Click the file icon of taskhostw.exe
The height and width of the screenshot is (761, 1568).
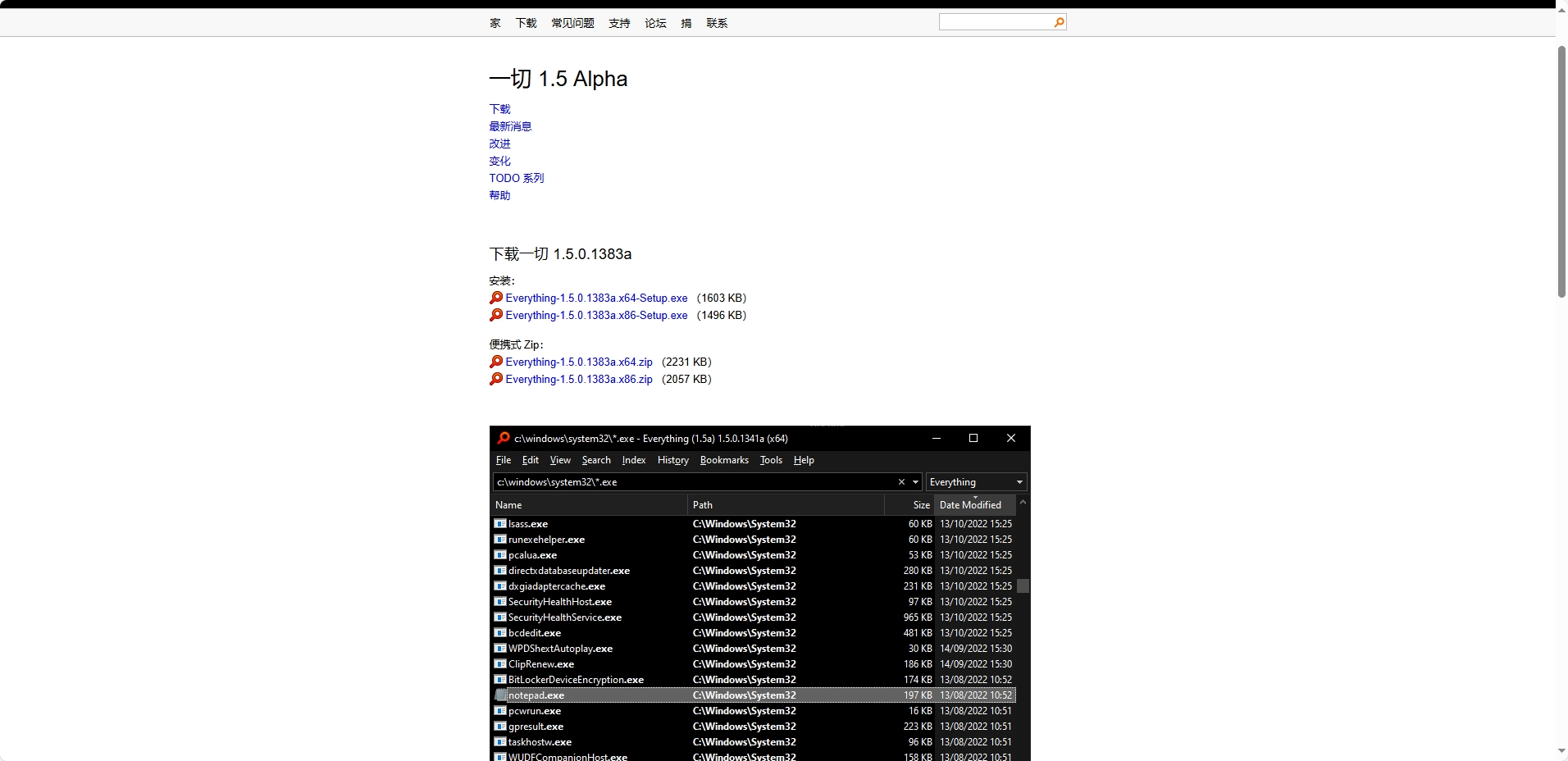500,741
